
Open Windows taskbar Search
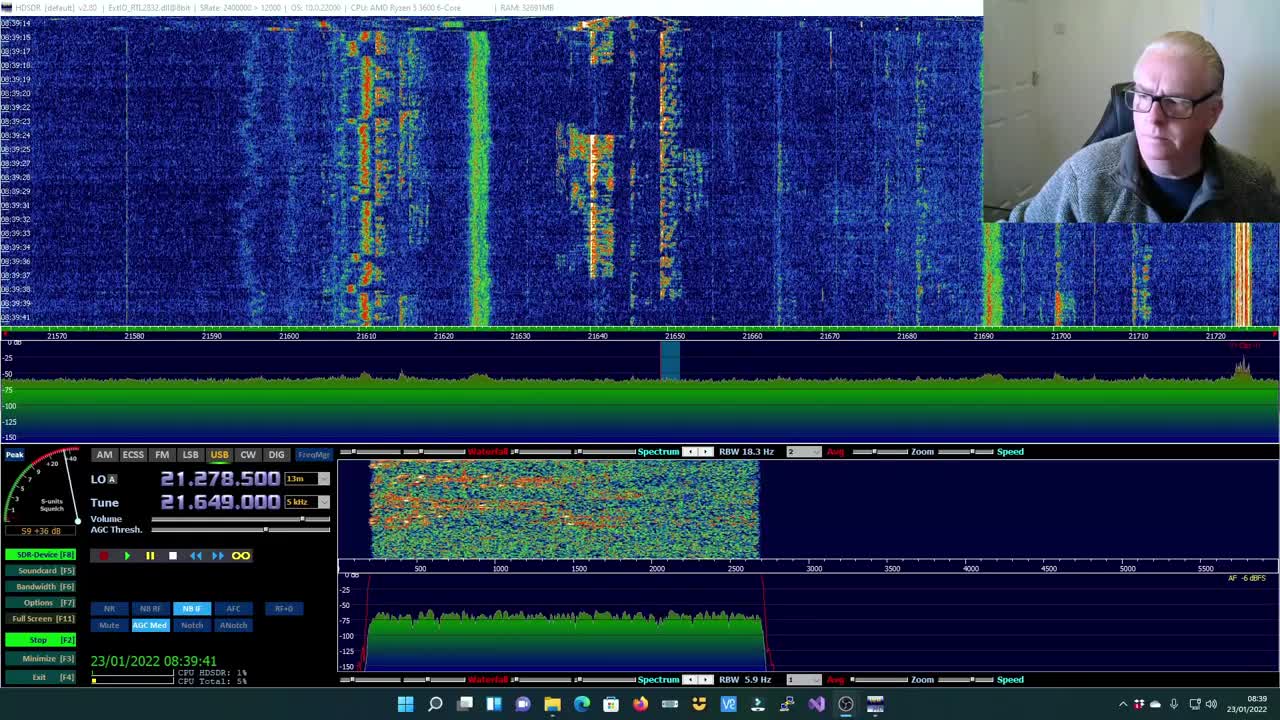coord(435,704)
